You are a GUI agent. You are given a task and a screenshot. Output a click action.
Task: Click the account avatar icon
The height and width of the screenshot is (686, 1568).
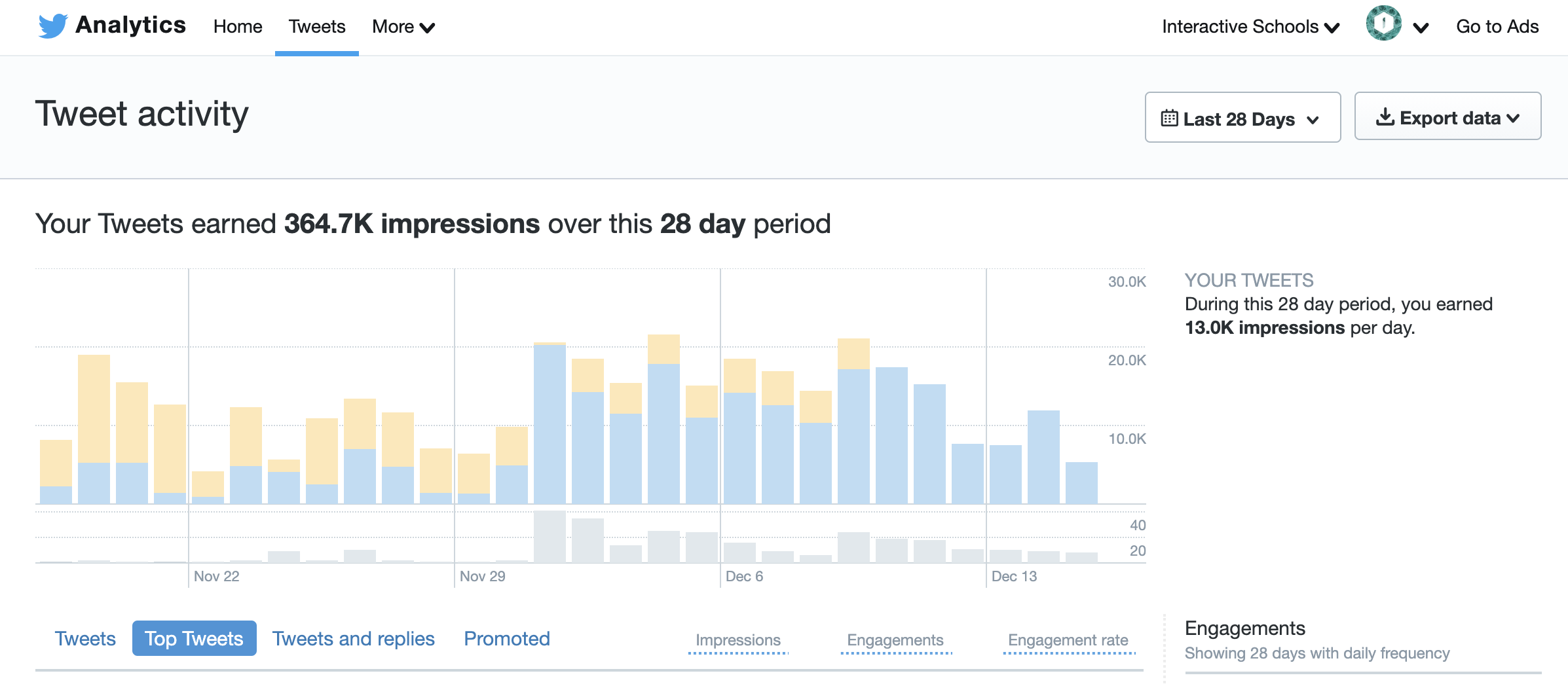(1383, 24)
